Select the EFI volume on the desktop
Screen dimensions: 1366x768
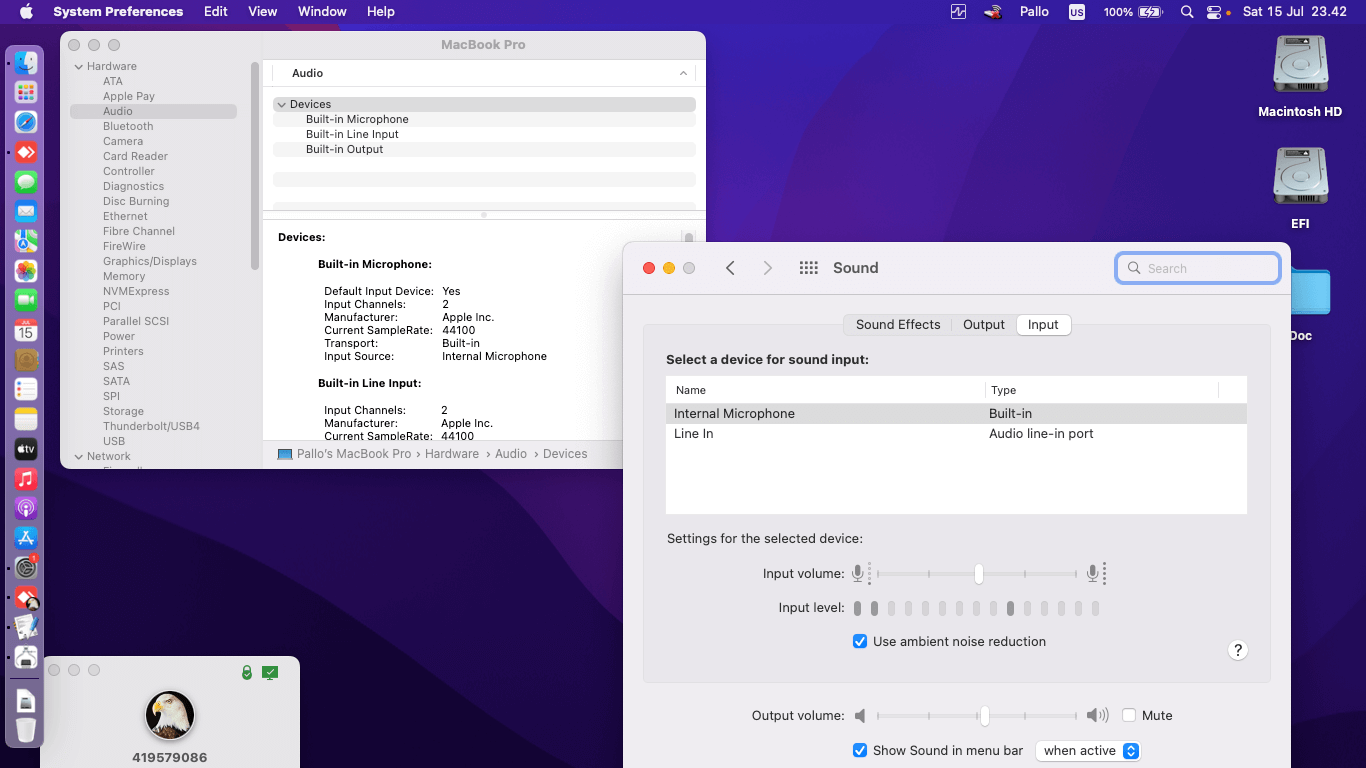click(1300, 188)
